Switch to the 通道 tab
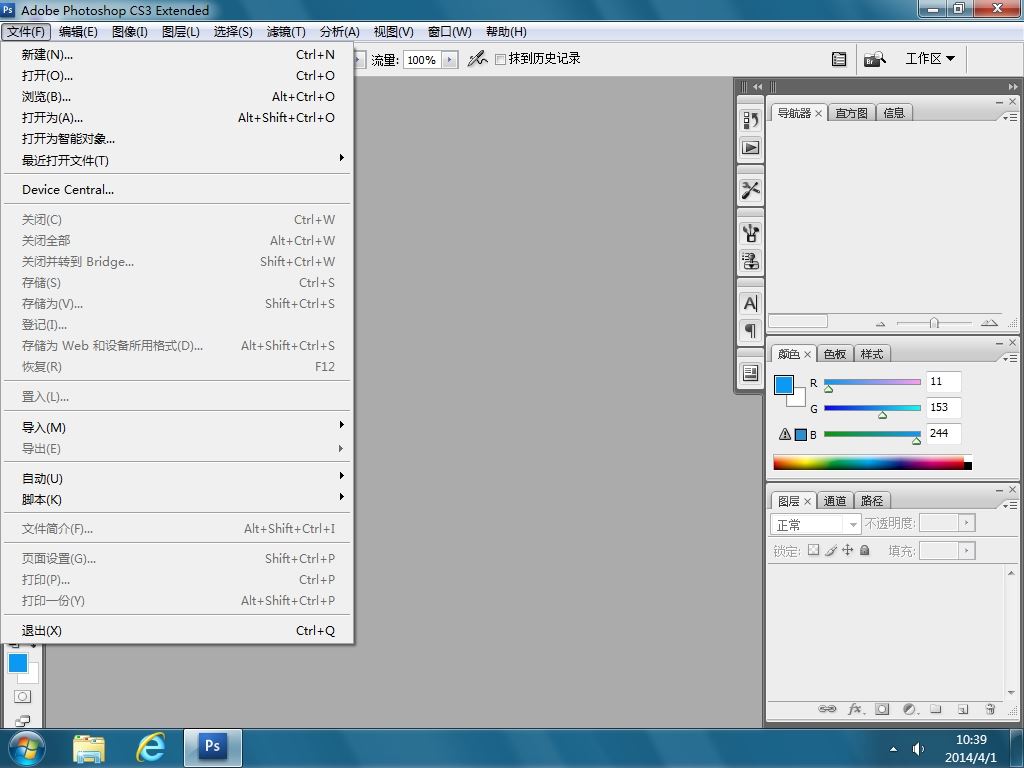The image size is (1024, 768). 834,501
